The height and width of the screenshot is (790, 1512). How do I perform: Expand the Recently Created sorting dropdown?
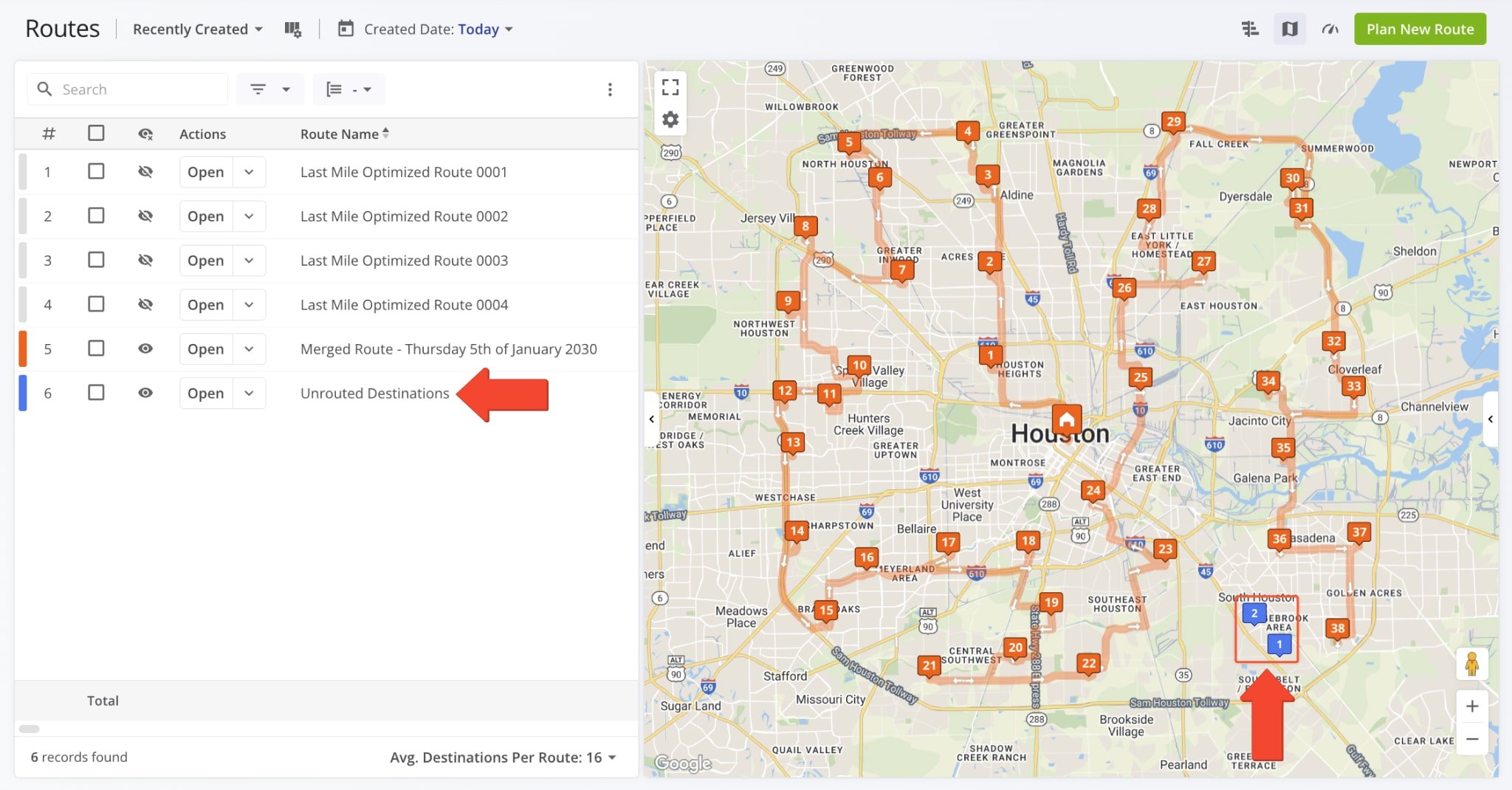(196, 29)
